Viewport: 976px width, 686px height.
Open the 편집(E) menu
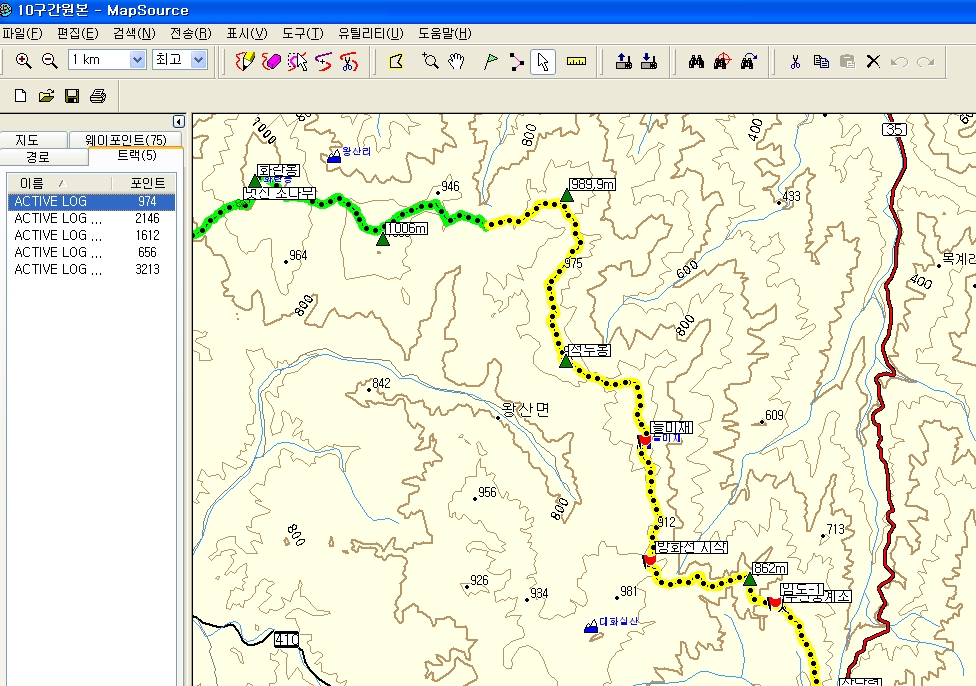coord(78,34)
